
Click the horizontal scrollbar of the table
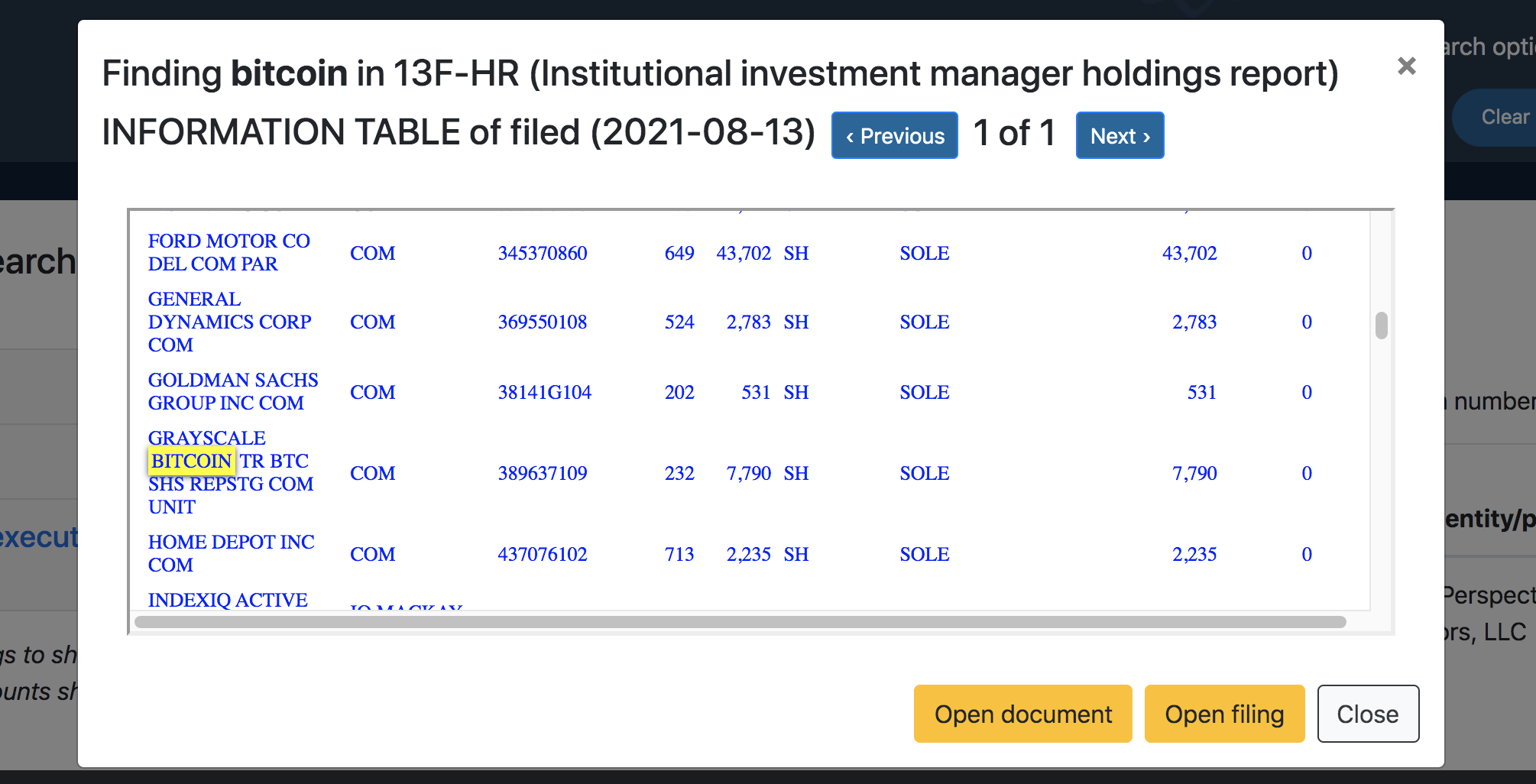(740, 622)
